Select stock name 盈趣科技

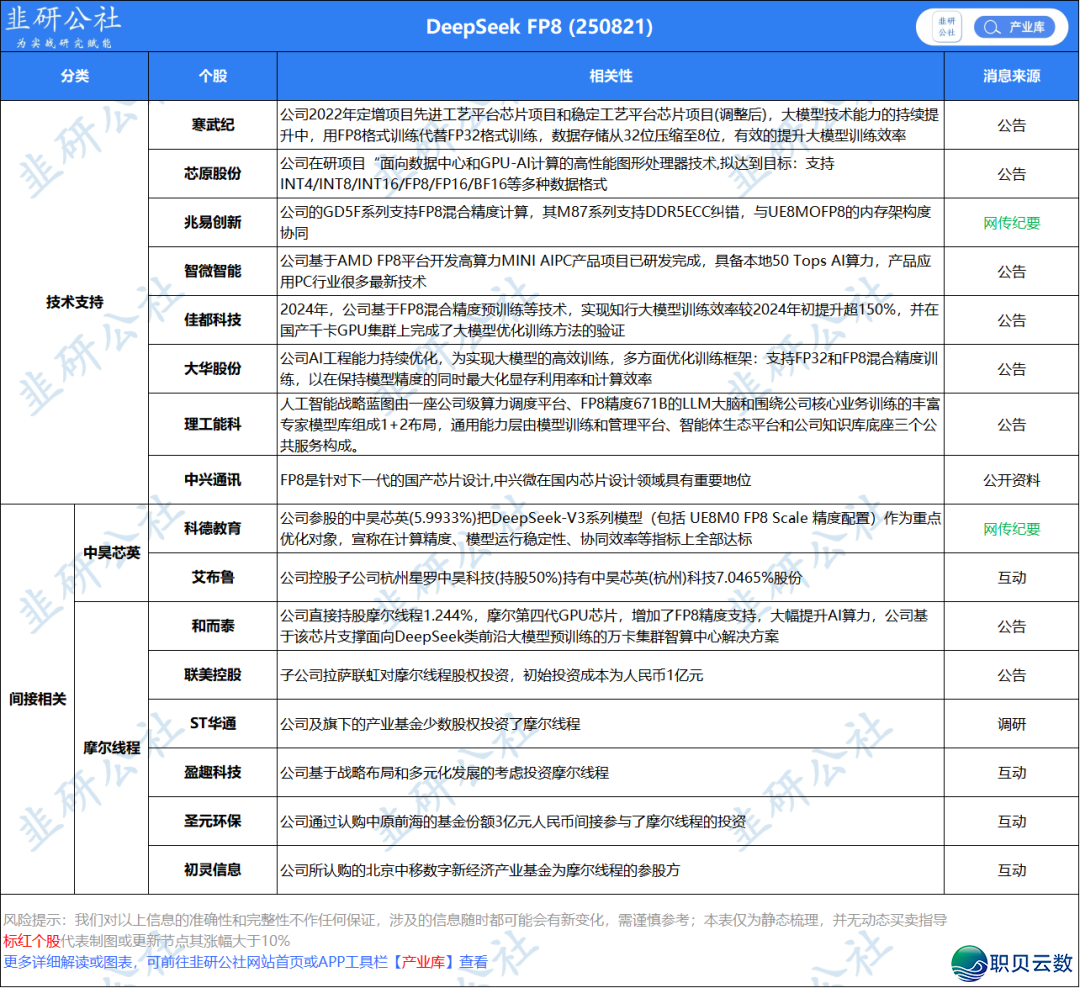pyautogui.click(x=213, y=772)
